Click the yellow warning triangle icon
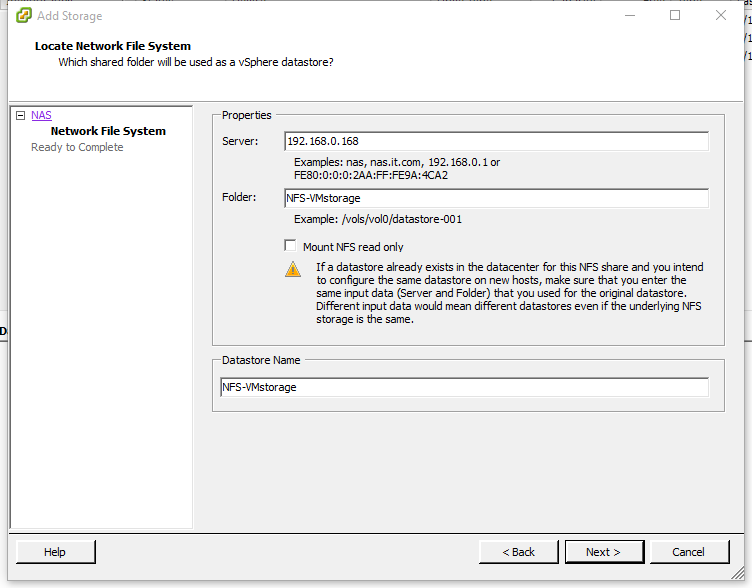 (x=292, y=268)
